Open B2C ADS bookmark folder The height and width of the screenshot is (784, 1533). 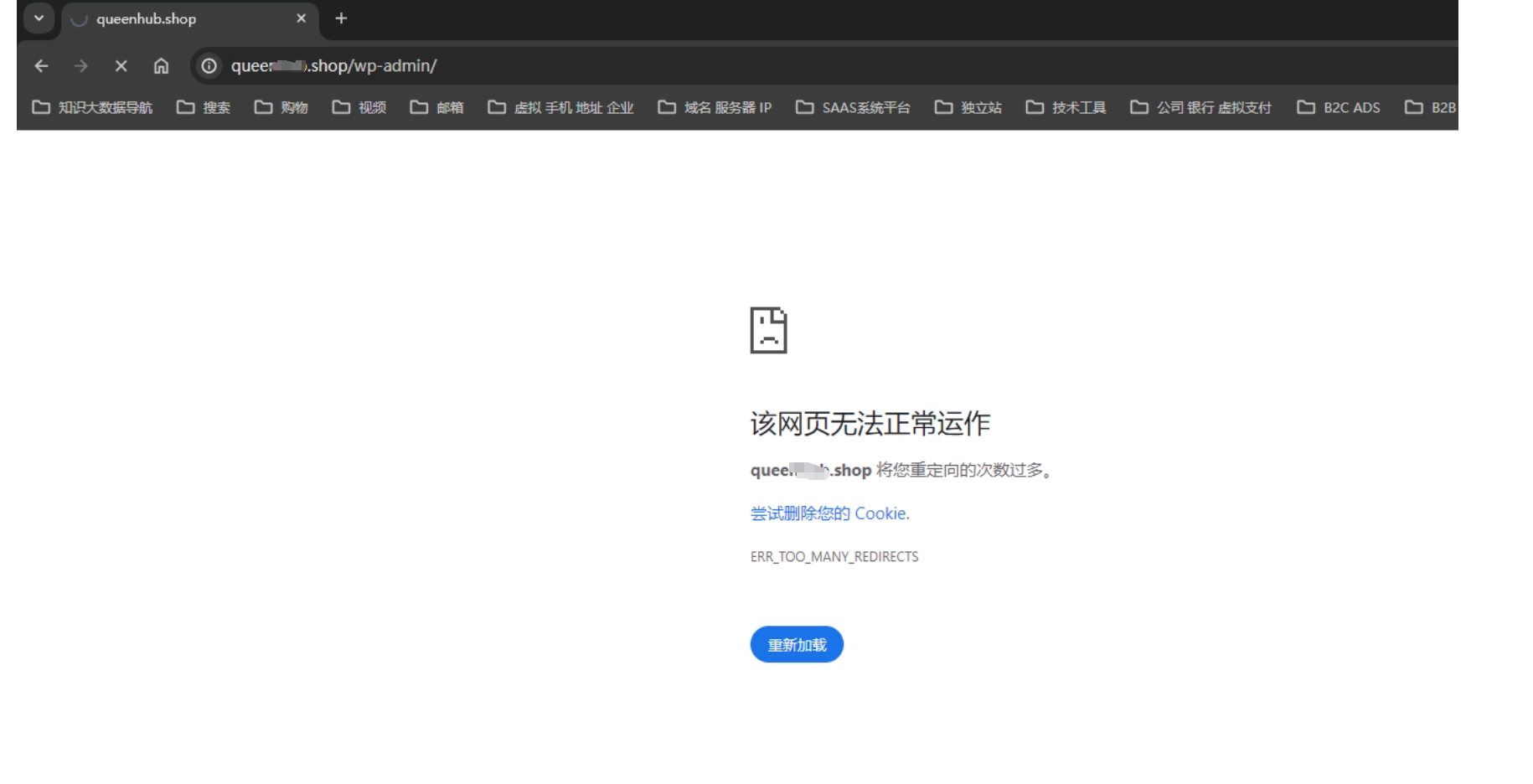pyautogui.click(x=1339, y=107)
